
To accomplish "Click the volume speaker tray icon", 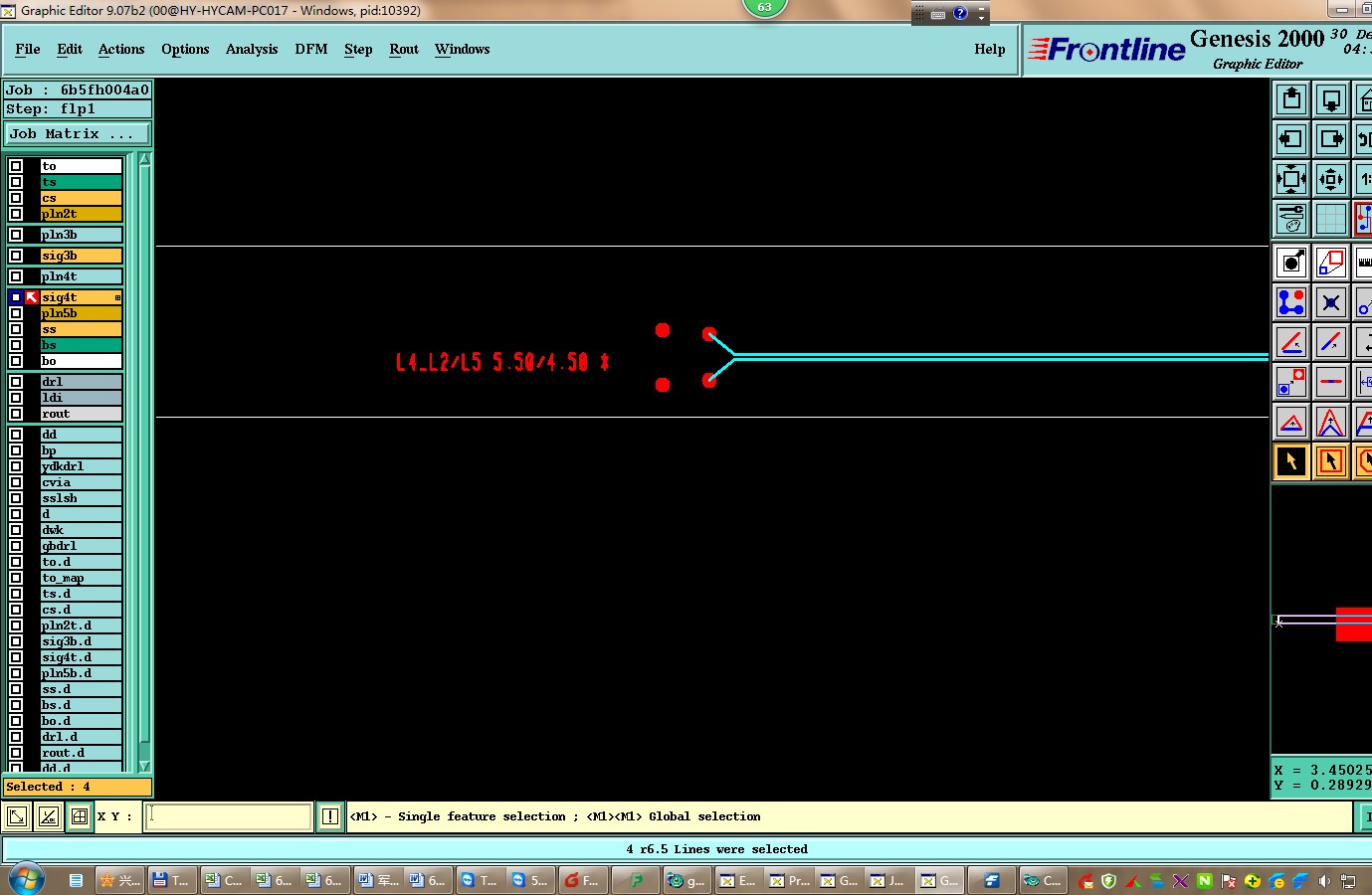I will [1324, 881].
